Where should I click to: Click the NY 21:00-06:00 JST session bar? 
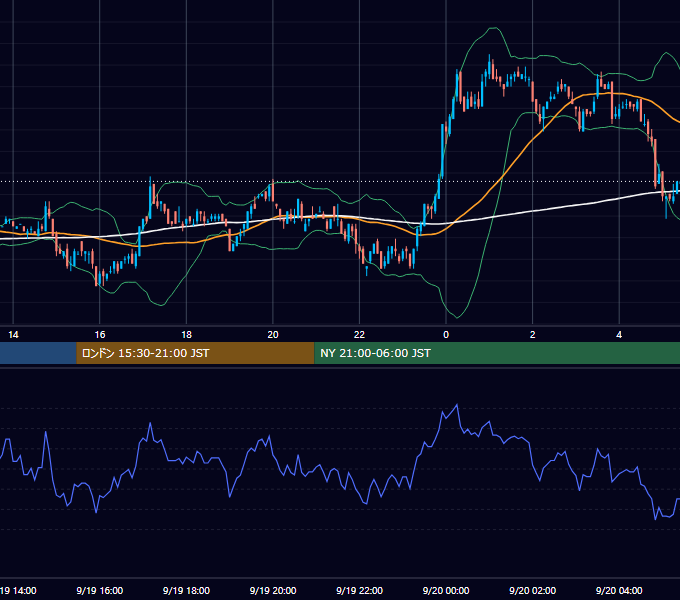click(497, 353)
